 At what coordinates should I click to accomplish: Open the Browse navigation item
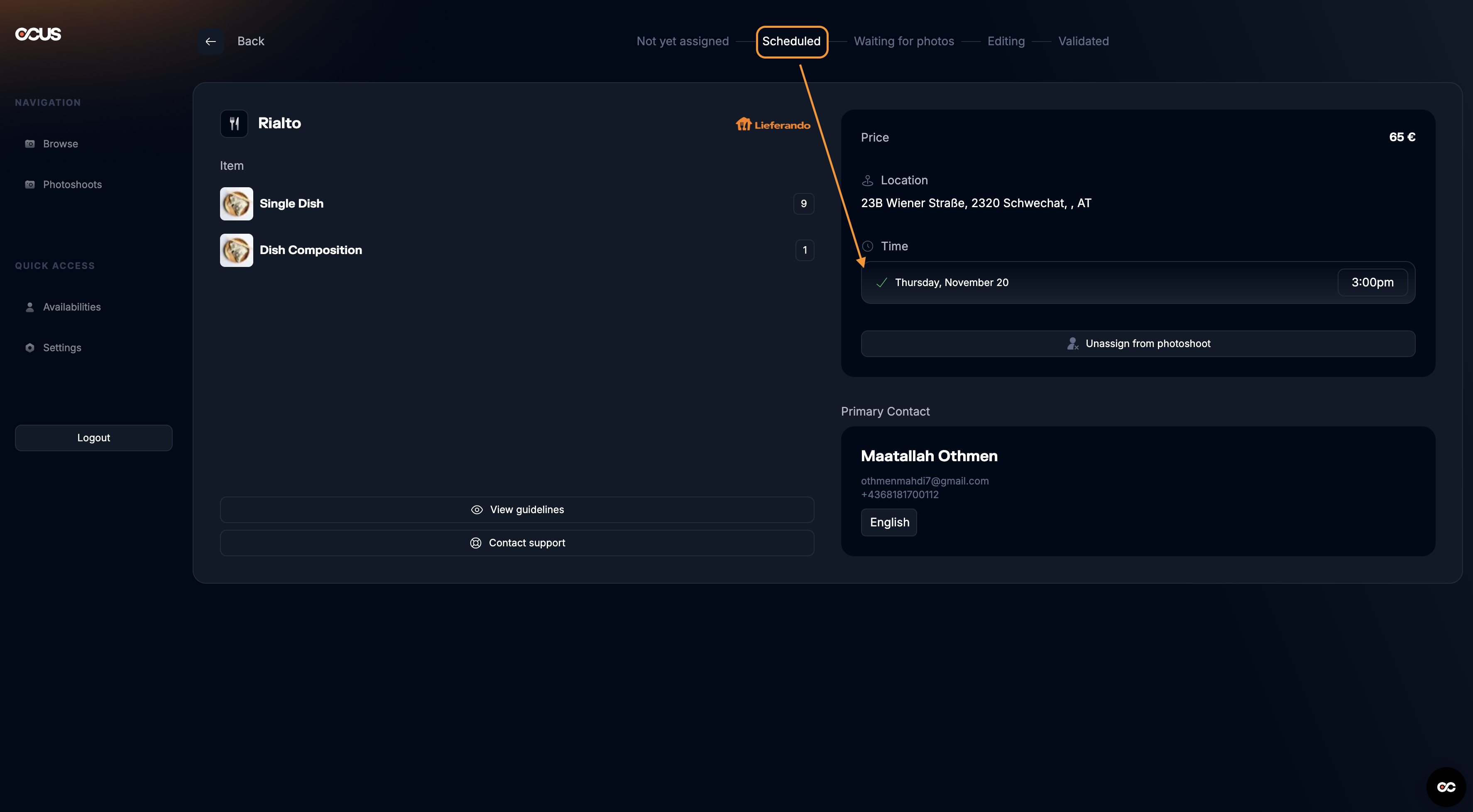[x=60, y=144]
